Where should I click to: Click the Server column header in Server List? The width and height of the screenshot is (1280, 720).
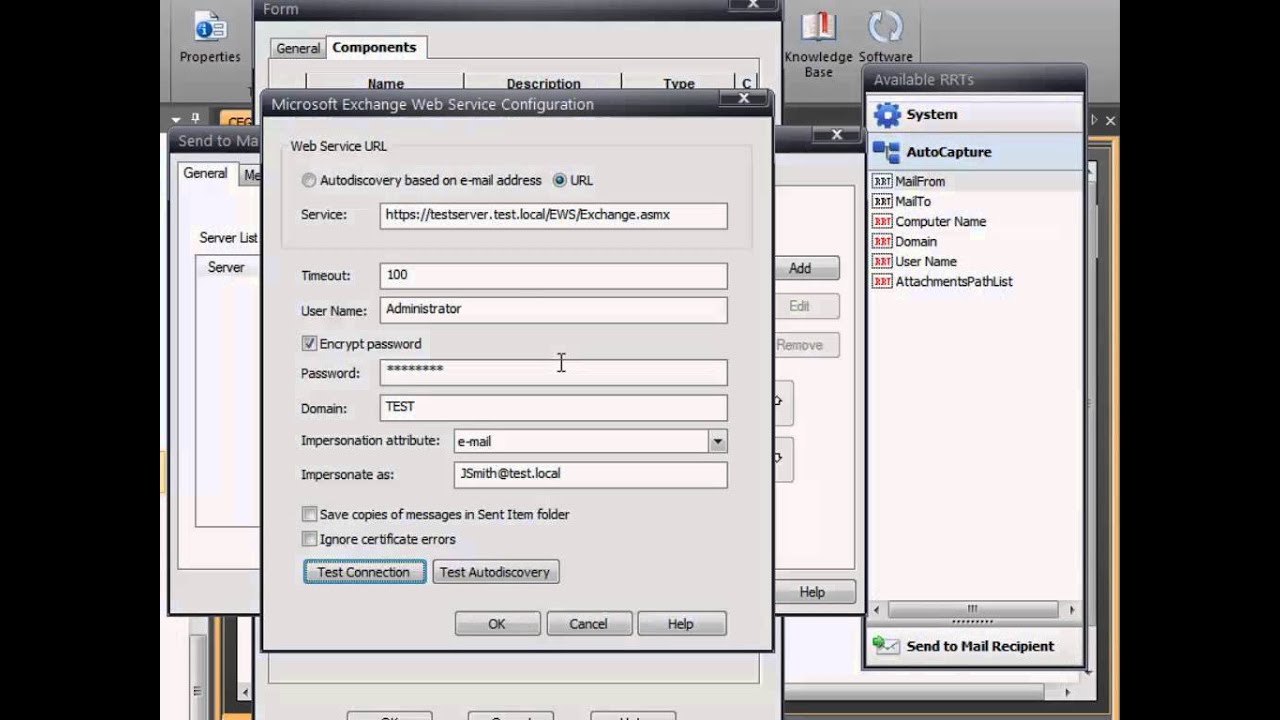pos(226,267)
